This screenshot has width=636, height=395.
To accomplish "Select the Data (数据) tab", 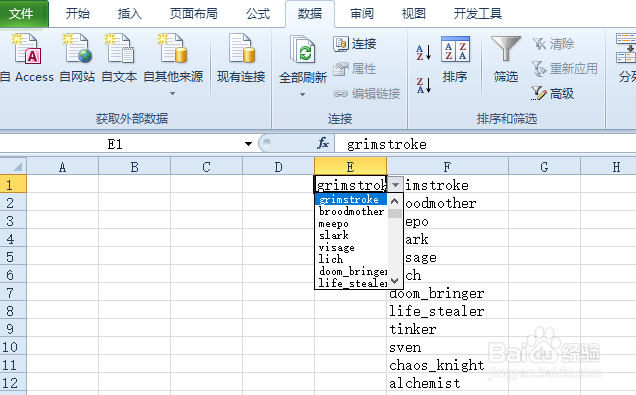I will 310,14.
